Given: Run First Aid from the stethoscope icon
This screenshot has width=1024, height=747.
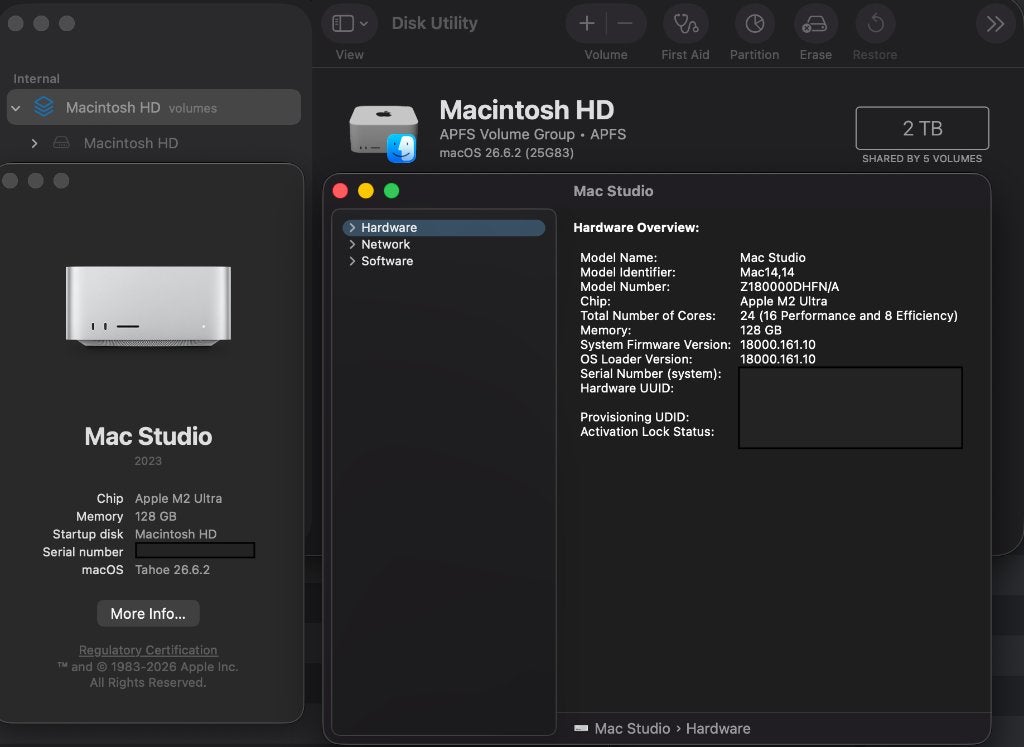Looking at the screenshot, I should [x=686, y=24].
